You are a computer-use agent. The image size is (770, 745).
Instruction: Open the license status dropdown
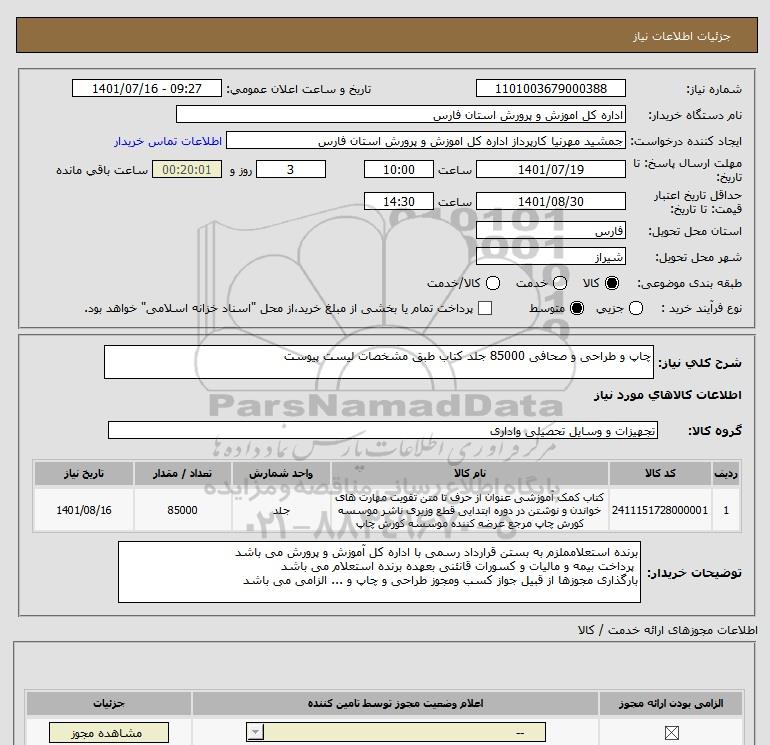click(396, 732)
